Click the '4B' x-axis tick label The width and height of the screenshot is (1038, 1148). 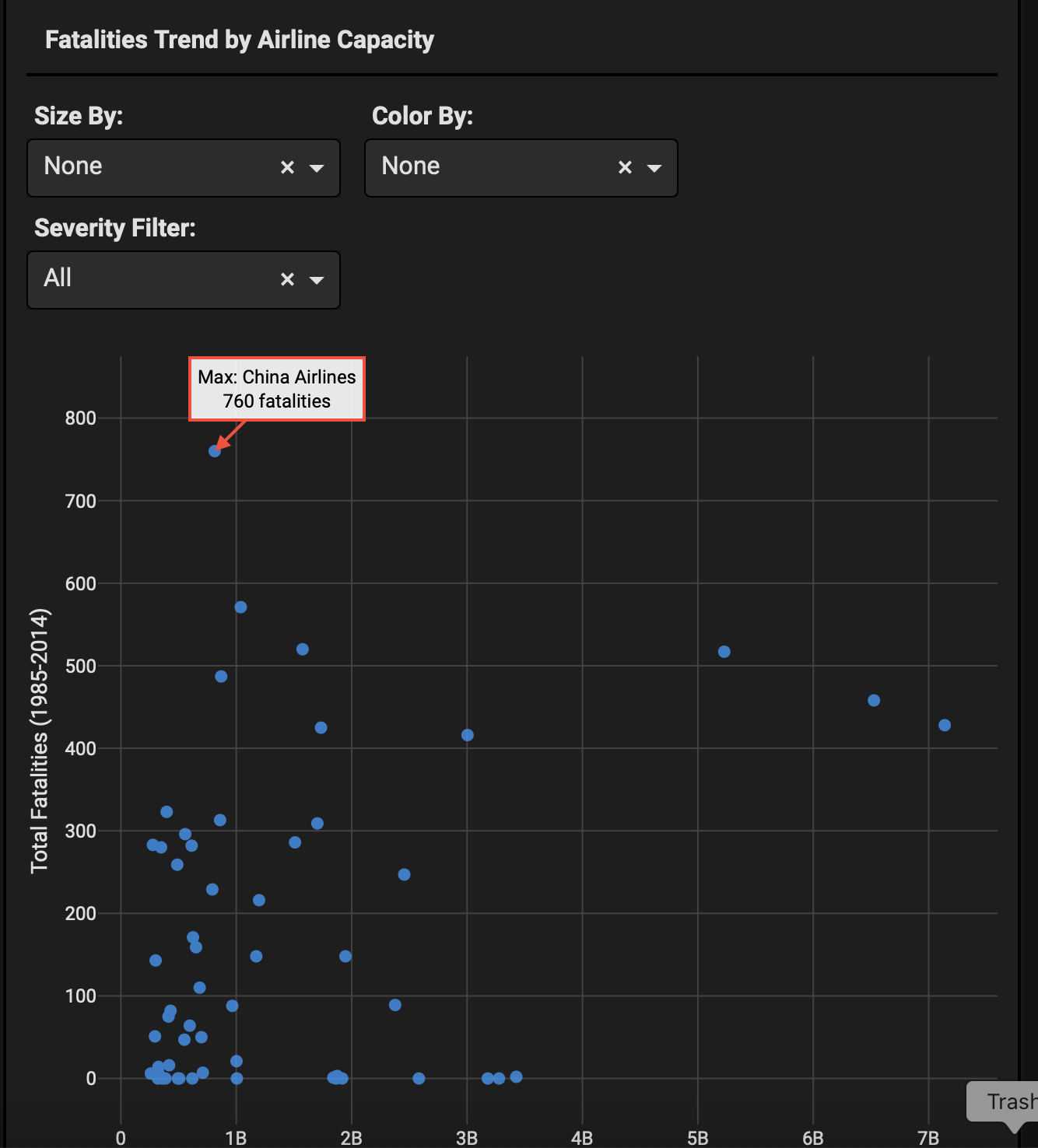[582, 1138]
